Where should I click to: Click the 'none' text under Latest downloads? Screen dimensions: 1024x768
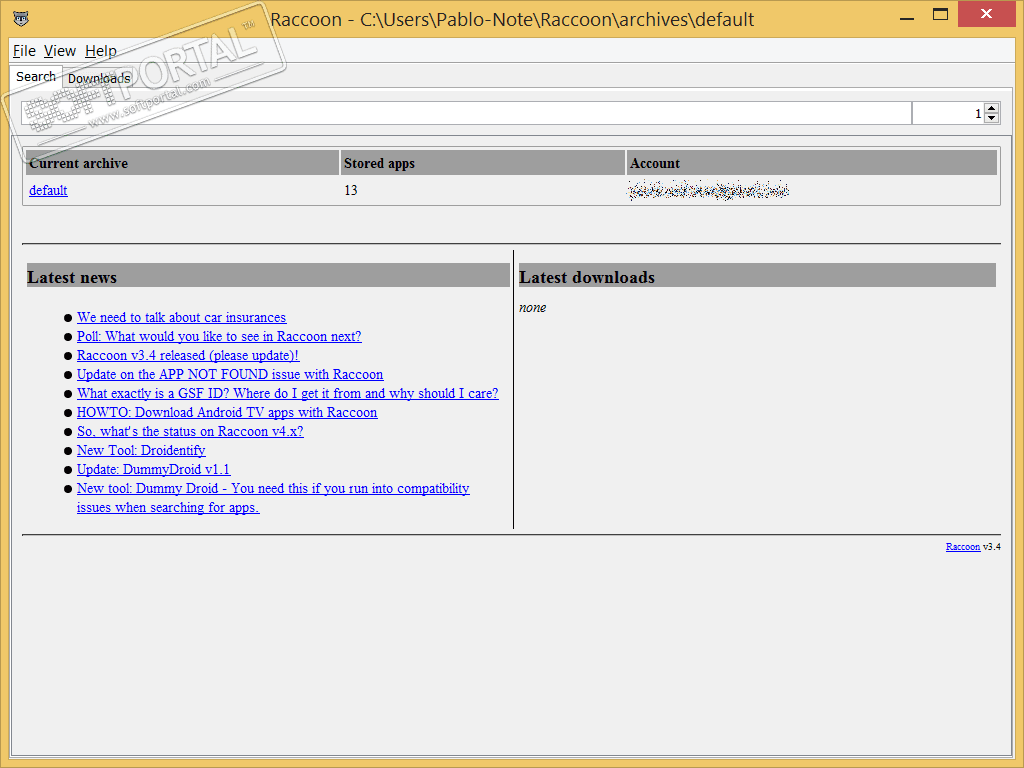(533, 308)
